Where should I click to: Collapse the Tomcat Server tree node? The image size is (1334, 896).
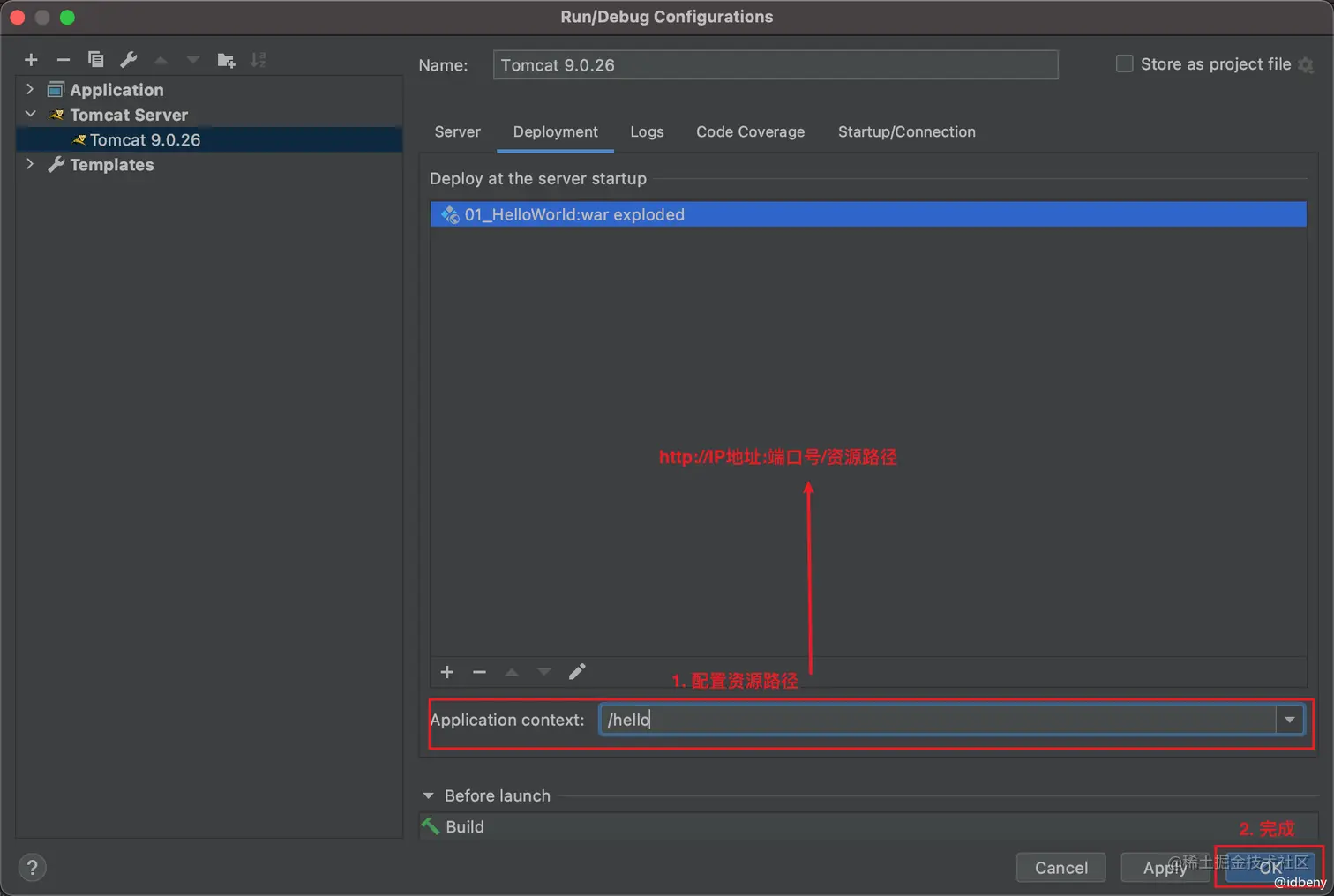click(30, 114)
